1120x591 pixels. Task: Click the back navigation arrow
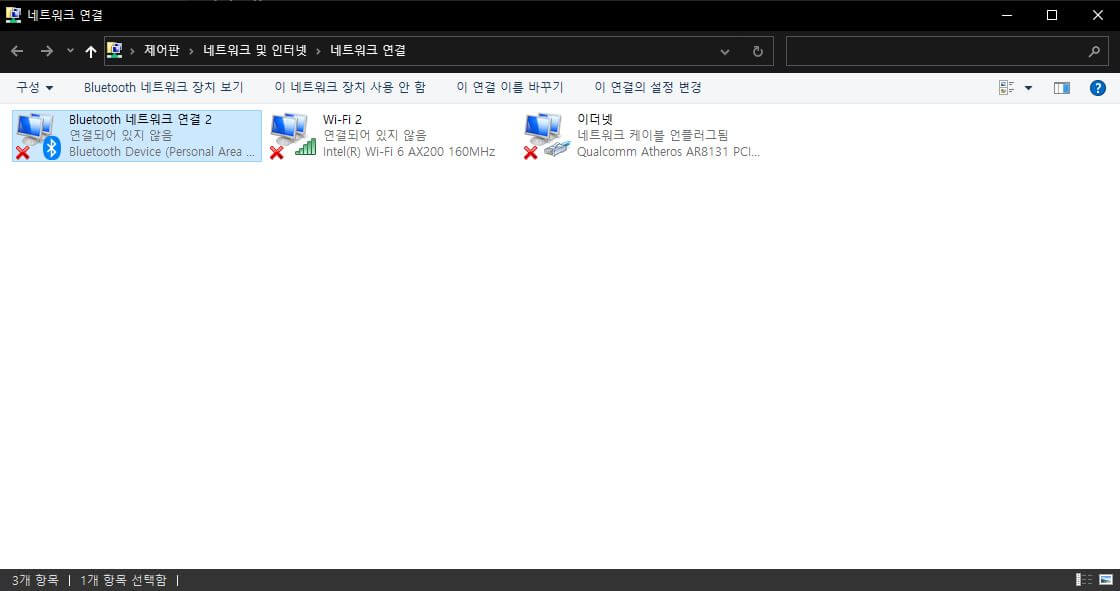(x=17, y=50)
